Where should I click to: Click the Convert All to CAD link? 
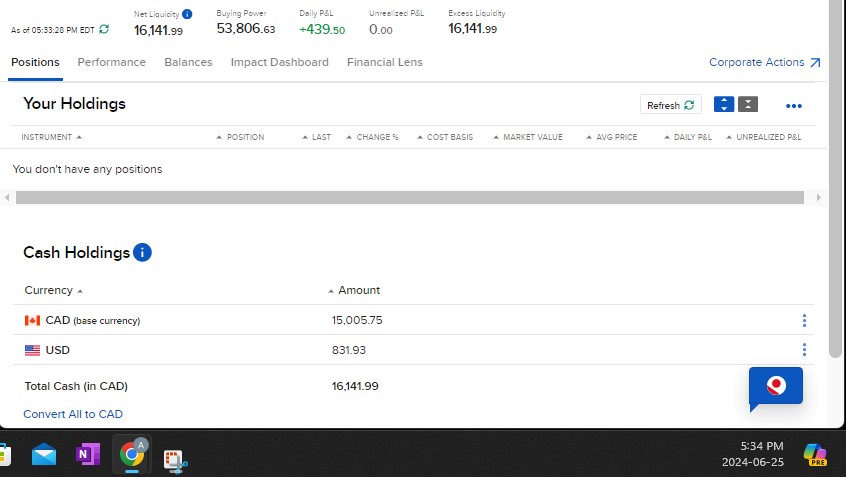coord(73,414)
